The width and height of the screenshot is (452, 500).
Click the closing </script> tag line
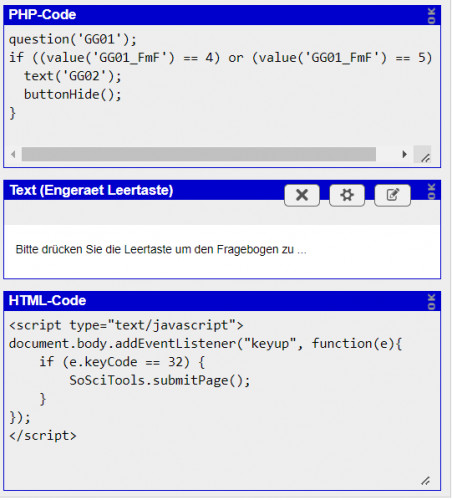pos(43,435)
